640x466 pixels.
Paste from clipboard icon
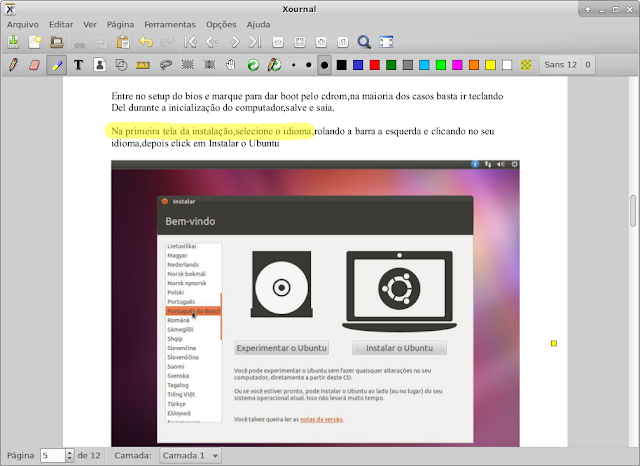[123, 42]
